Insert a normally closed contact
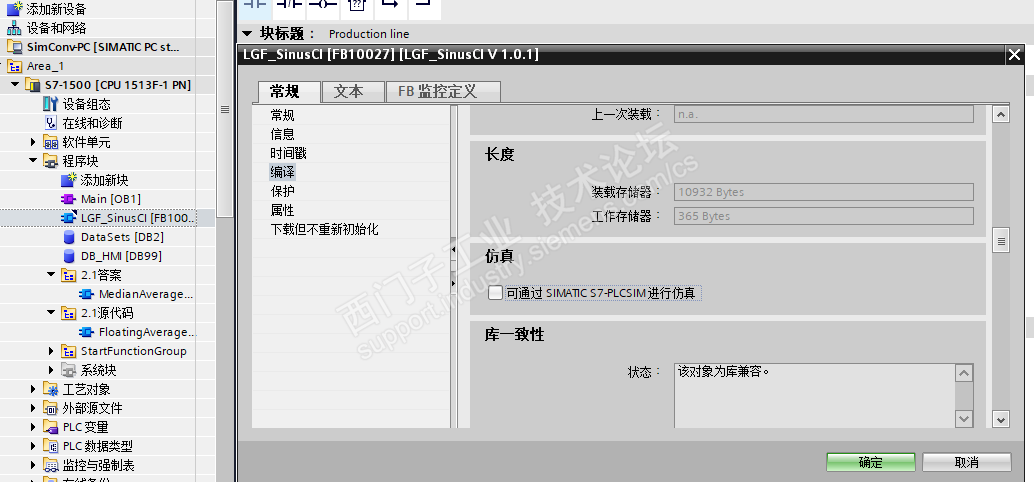The width and height of the screenshot is (1034, 482). tap(289, 5)
